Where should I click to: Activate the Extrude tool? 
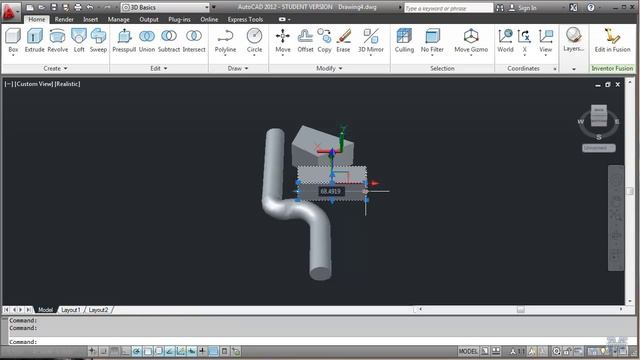click(35, 41)
